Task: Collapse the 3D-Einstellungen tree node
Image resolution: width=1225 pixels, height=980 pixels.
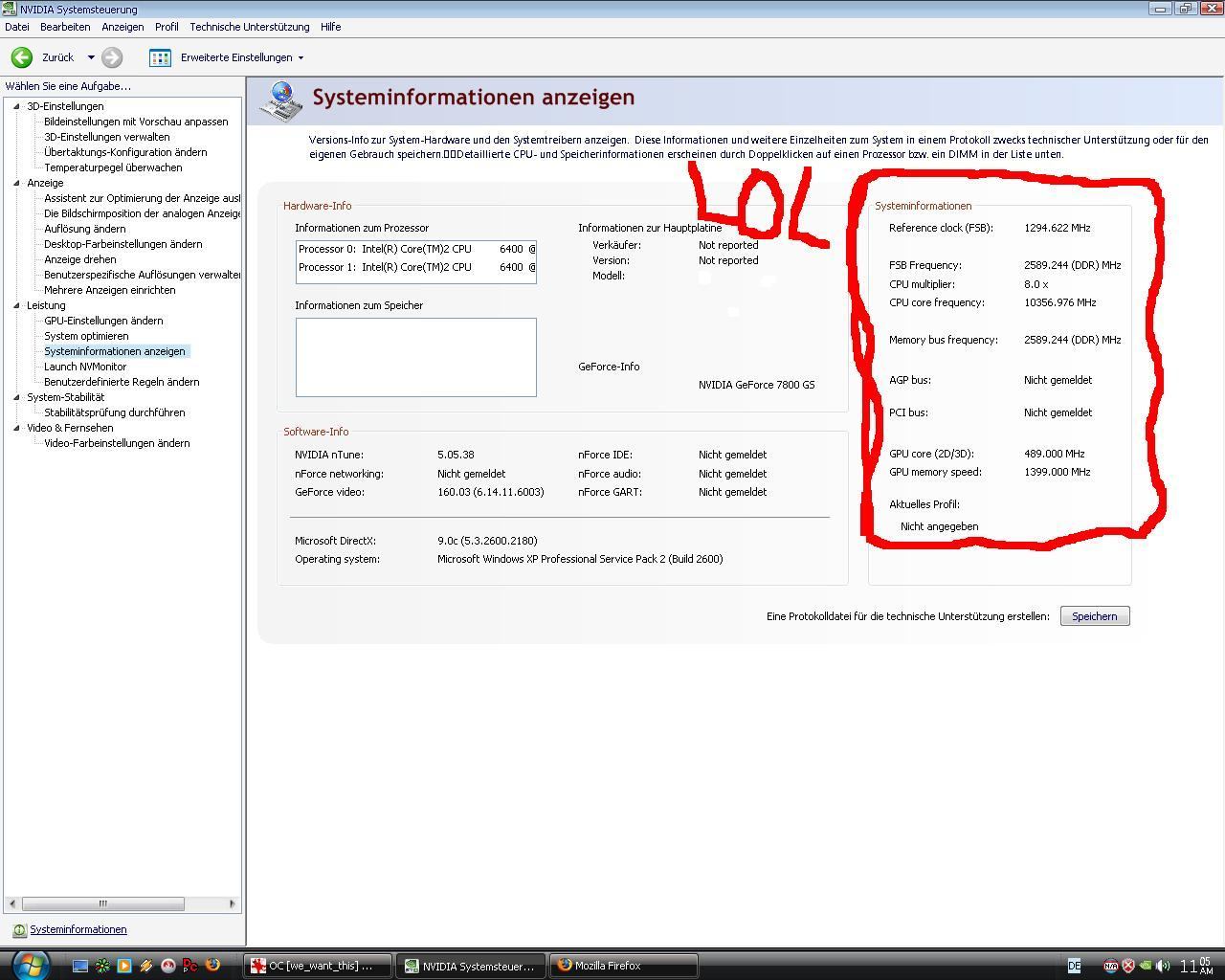Action: tap(16, 106)
